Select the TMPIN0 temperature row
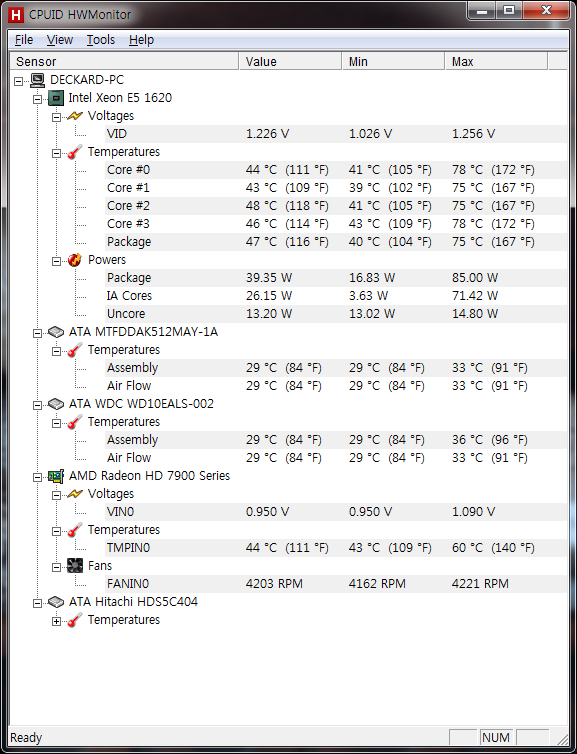This screenshot has height=754, width=577. [336, 548]
